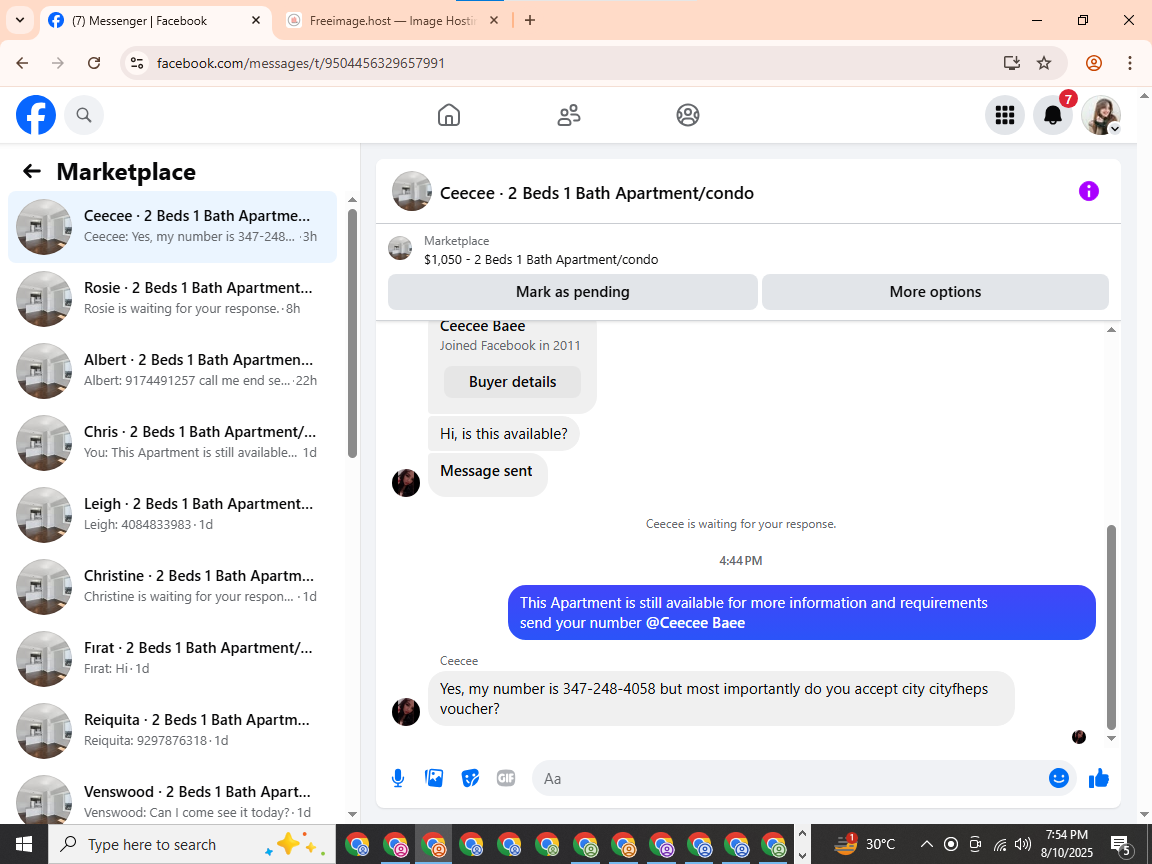Click the @Ceecee Baee mention in blue message
Viewport: 1152px width, 864px height.
pyautogui.click(x=695, y=623)
